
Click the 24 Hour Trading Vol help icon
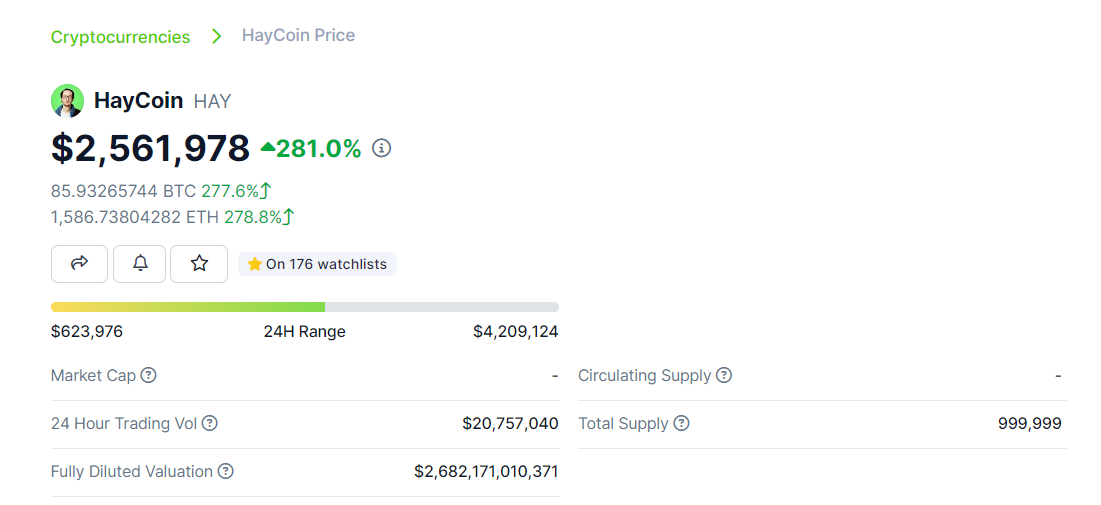(x=210, y=424)
